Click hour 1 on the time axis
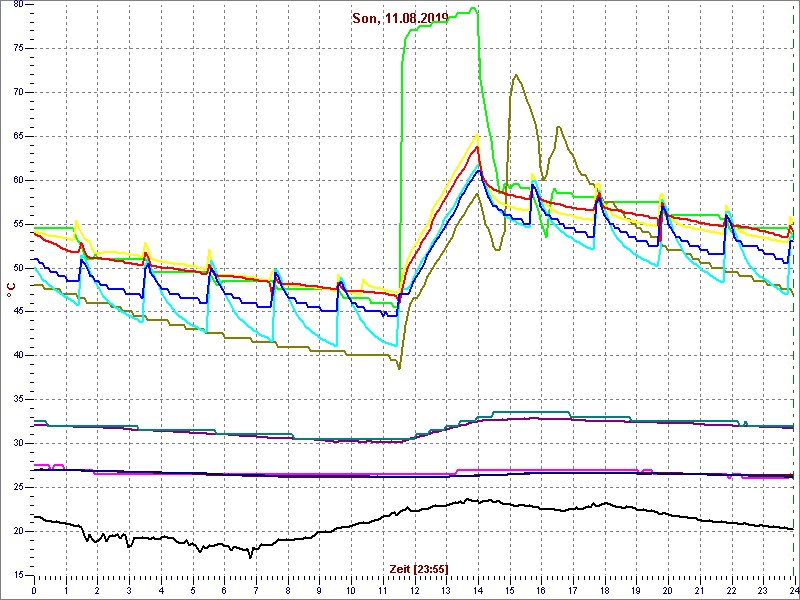This screenshot has width=800, height=600. coord(66,591)
